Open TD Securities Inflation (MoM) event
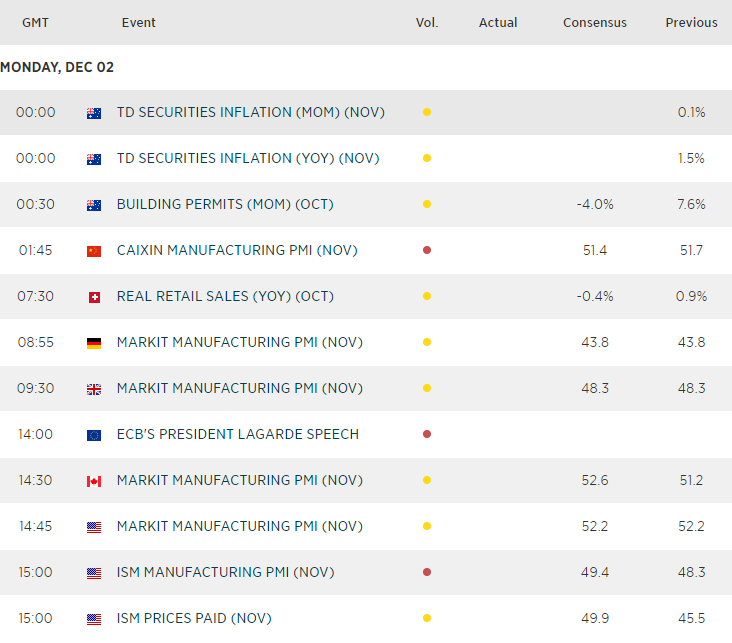 coord(250,113)
